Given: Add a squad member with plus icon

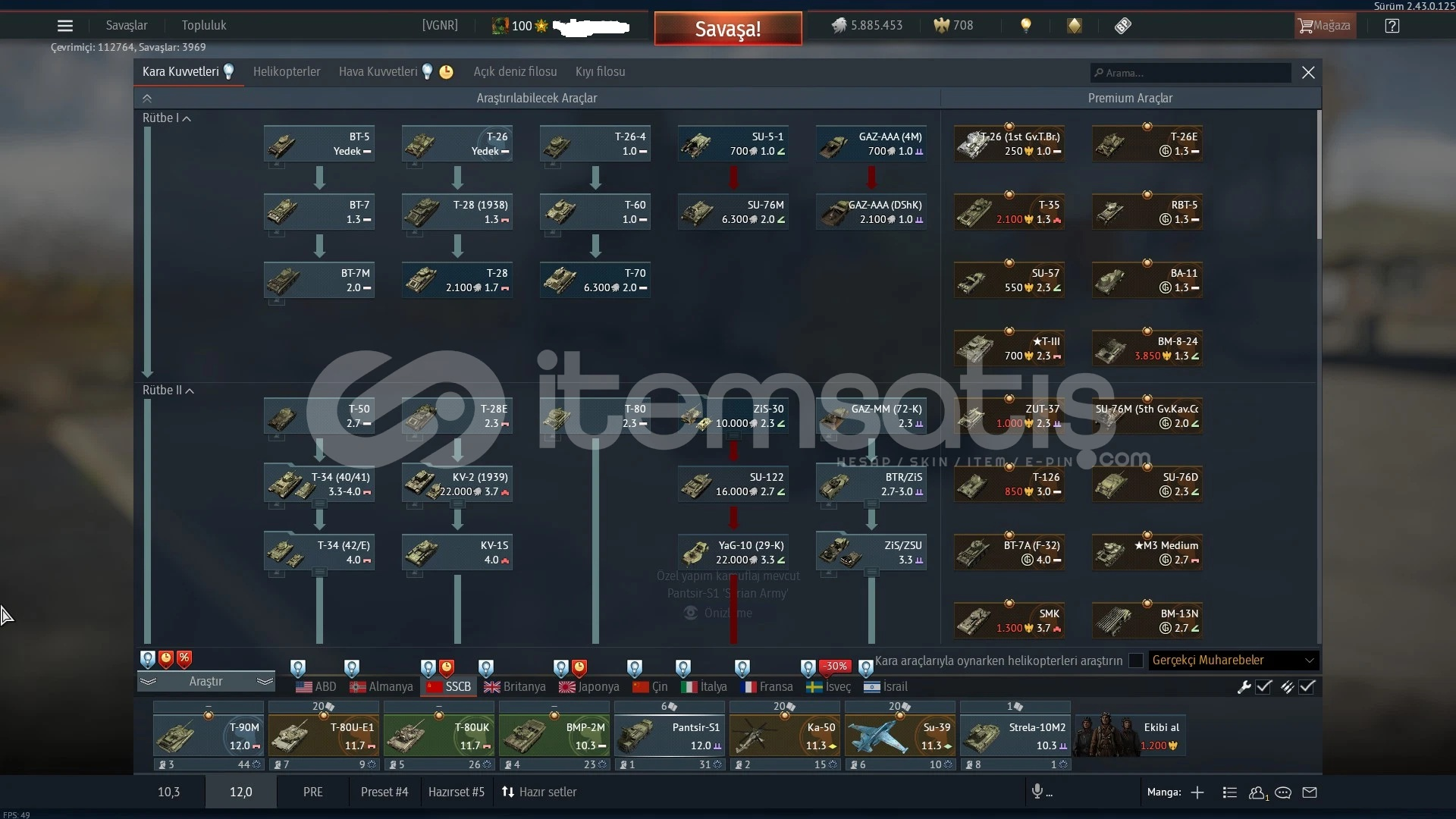Looking at the screenshot, I should [1197, 792].
